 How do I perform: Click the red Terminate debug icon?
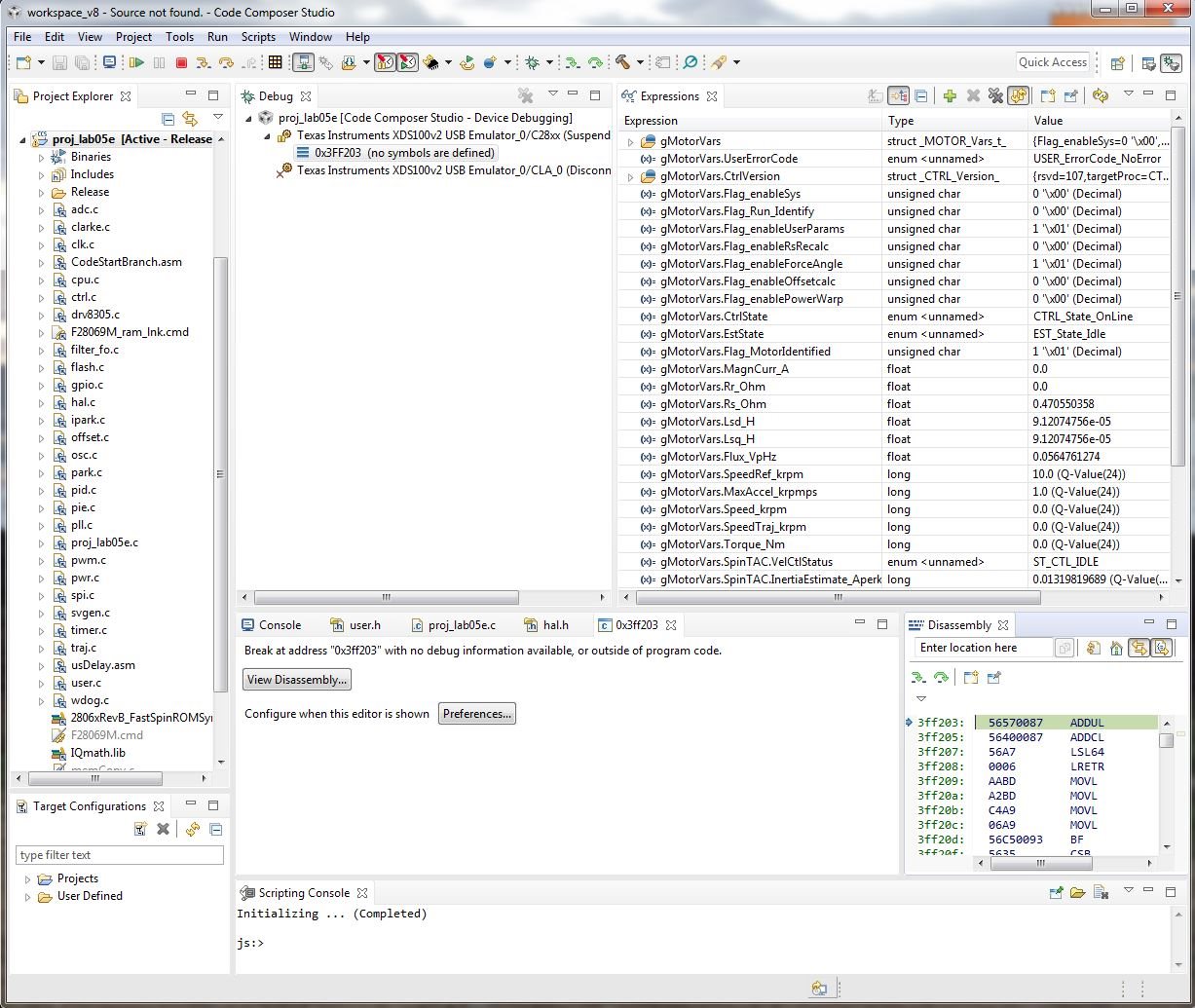[182, 62]
